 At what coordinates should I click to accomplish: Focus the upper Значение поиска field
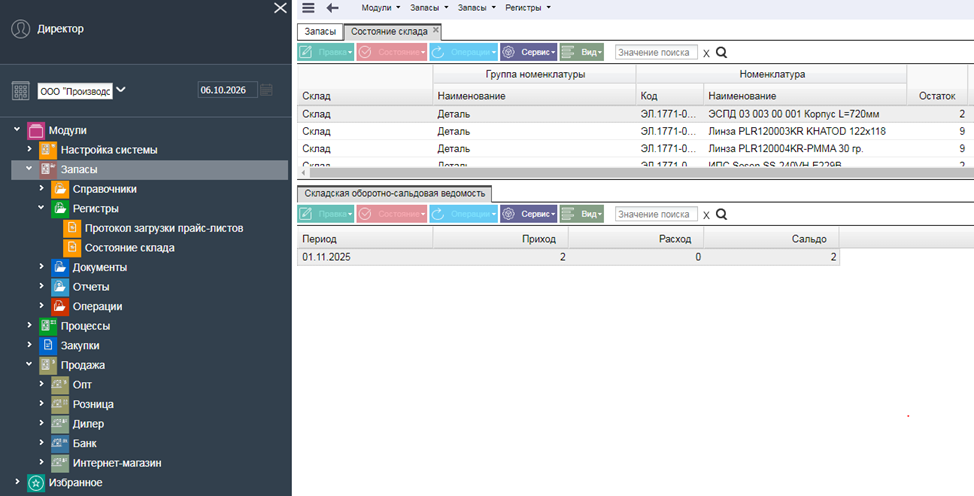(x=656, y=53)
